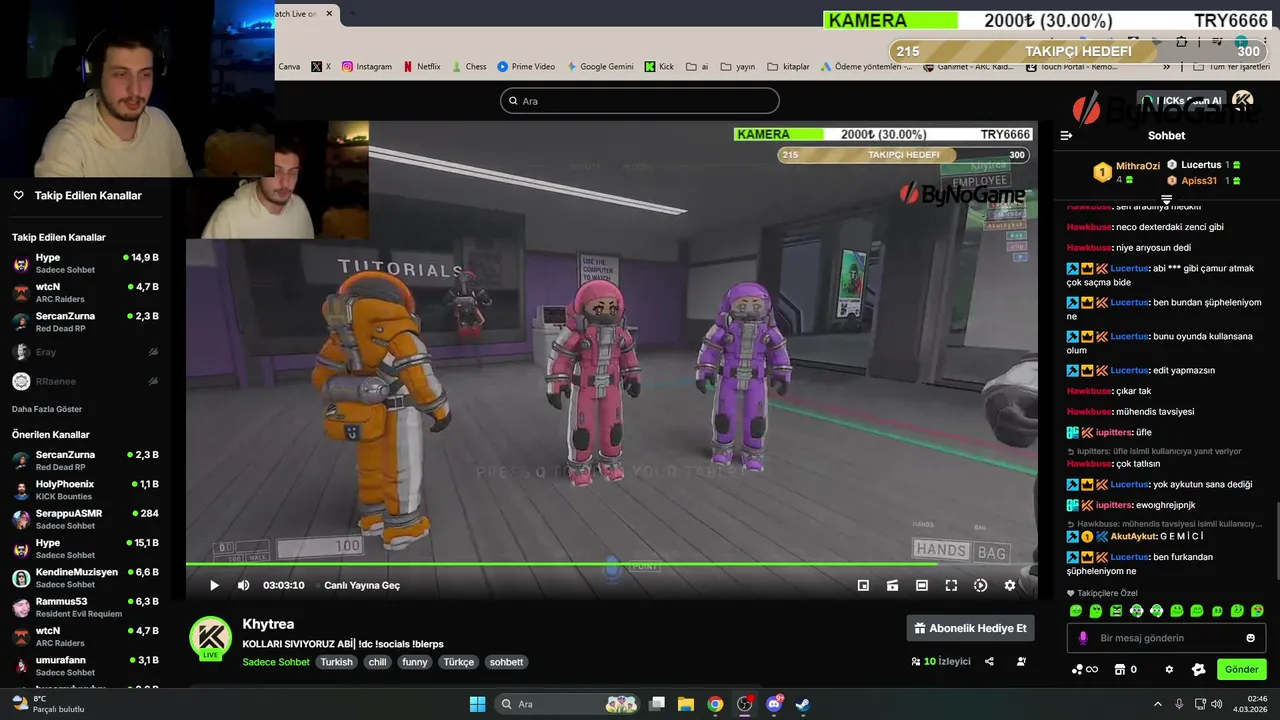Open offline channel Eray
This screenshot has height=720, width=1280.
tap(85, 352)
